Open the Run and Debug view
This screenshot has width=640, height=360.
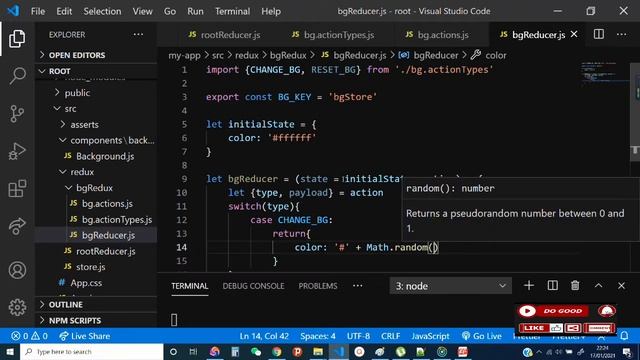click(x=17, y=151)
